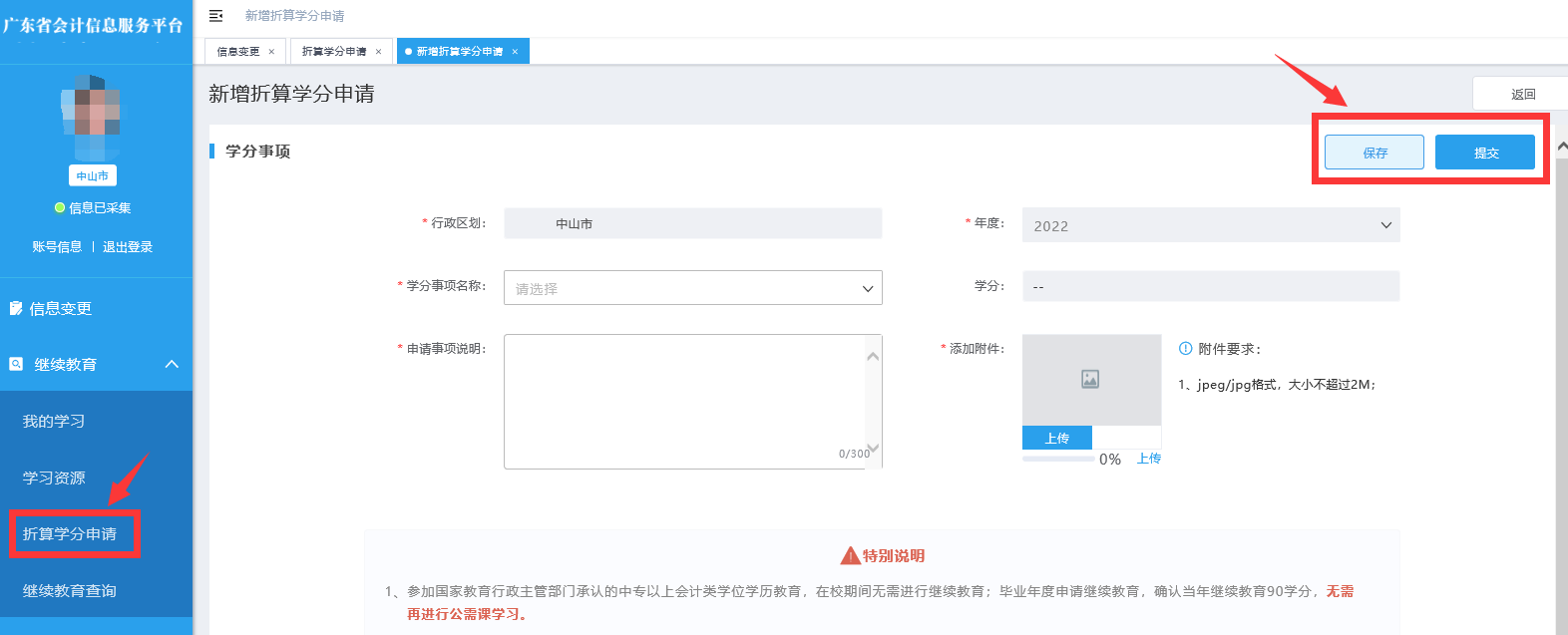Image resolution: width=1568 pixels, height=635 pixels.
Task: Click the blue 上传 upload button
Action: [x=1056, y=439]
